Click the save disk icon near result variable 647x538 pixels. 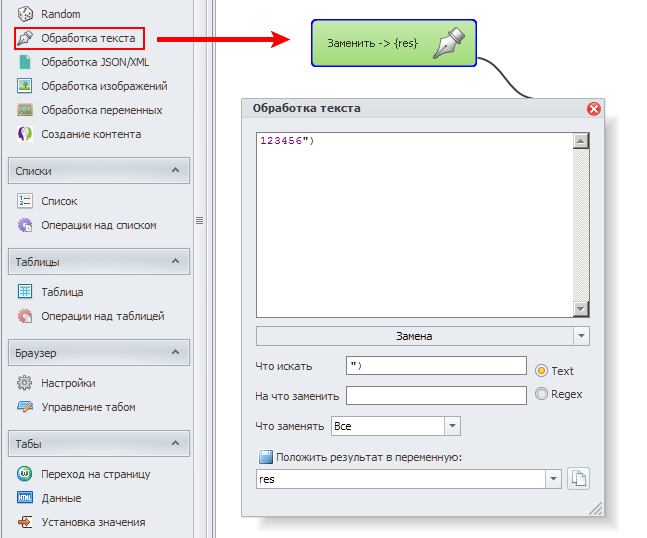266,457
